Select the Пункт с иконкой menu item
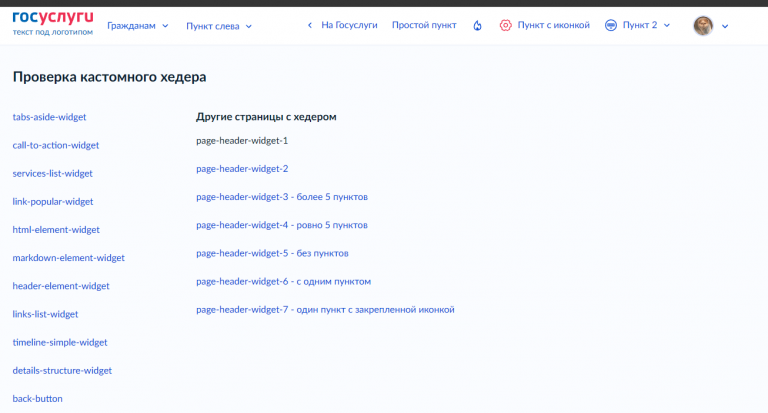Viewport: 768px width, 413px height. [x=553, y=25]
